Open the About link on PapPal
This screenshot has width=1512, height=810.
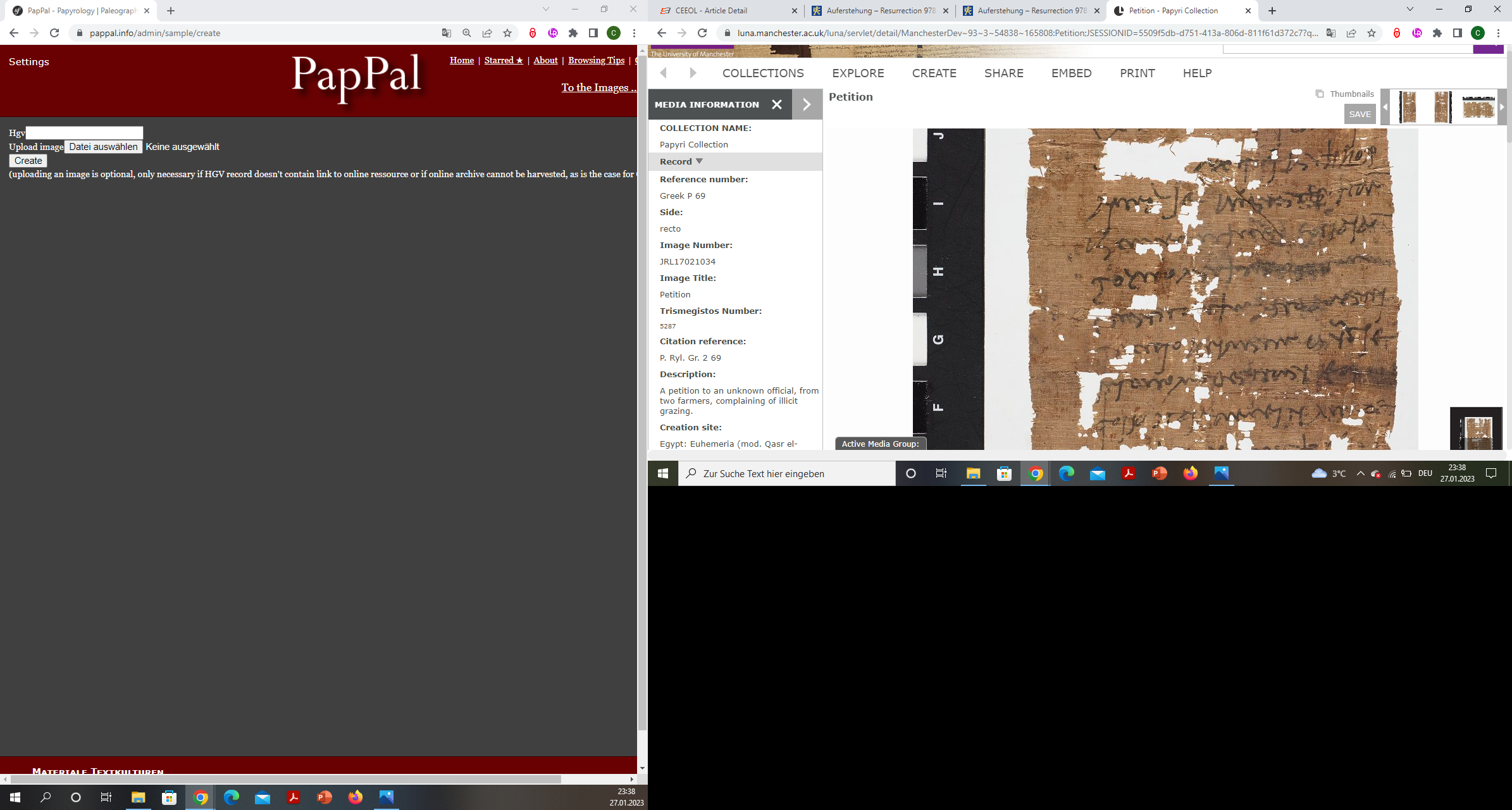(x=545, y=60)
